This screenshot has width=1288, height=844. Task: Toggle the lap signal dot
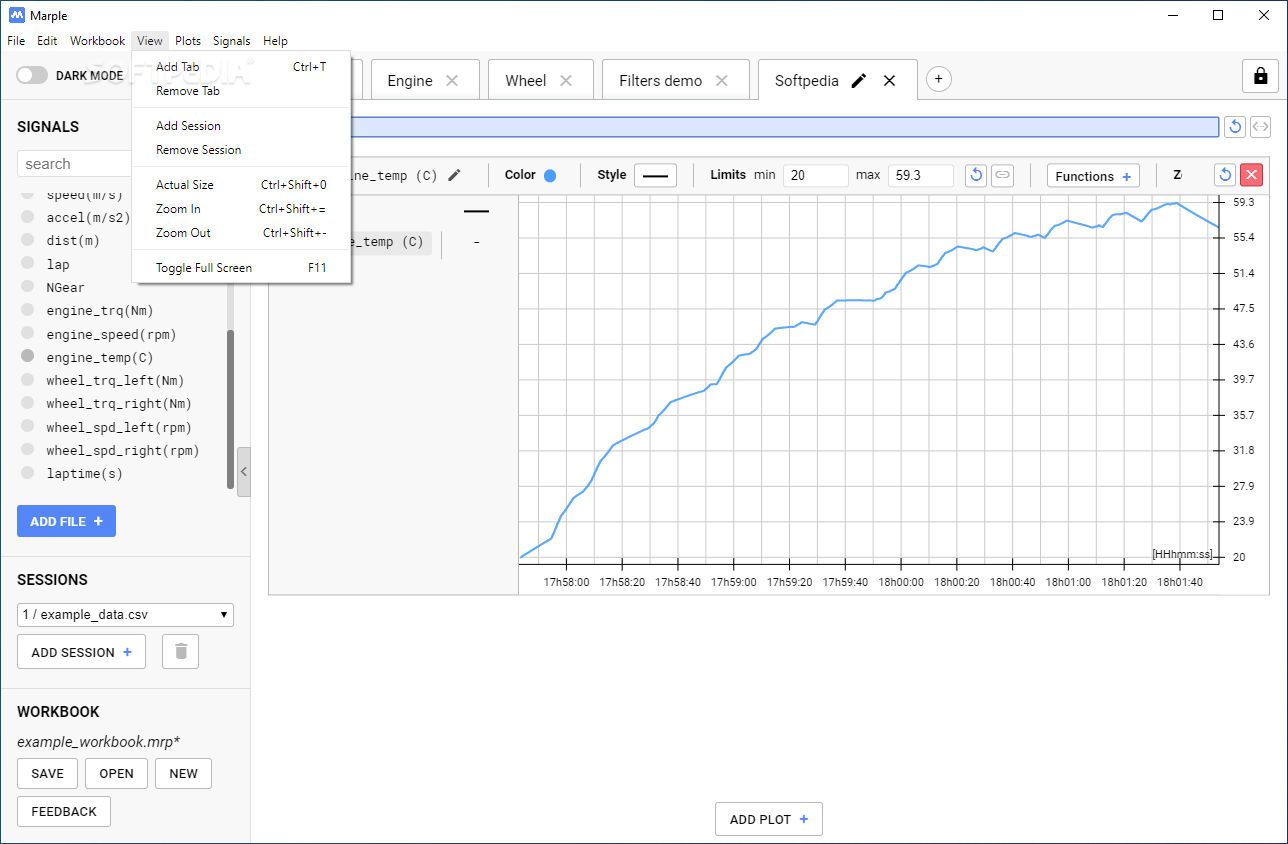[27, 264]
